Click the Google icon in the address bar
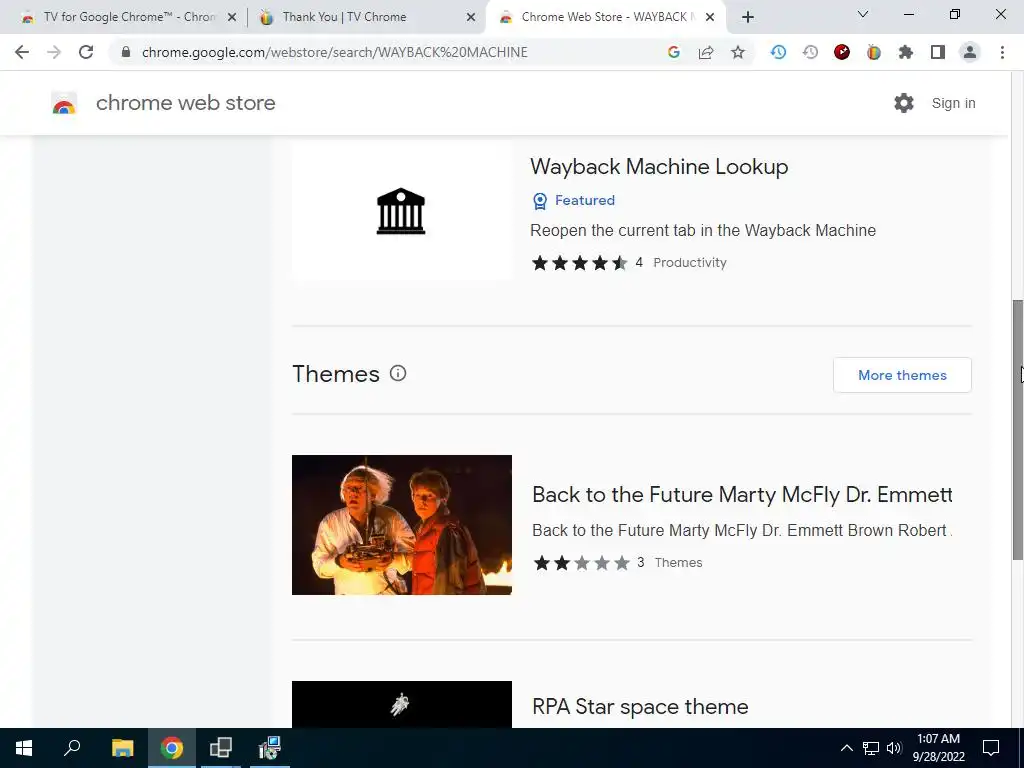This screenshot has height=768, width=1024. tap(674, 52)
